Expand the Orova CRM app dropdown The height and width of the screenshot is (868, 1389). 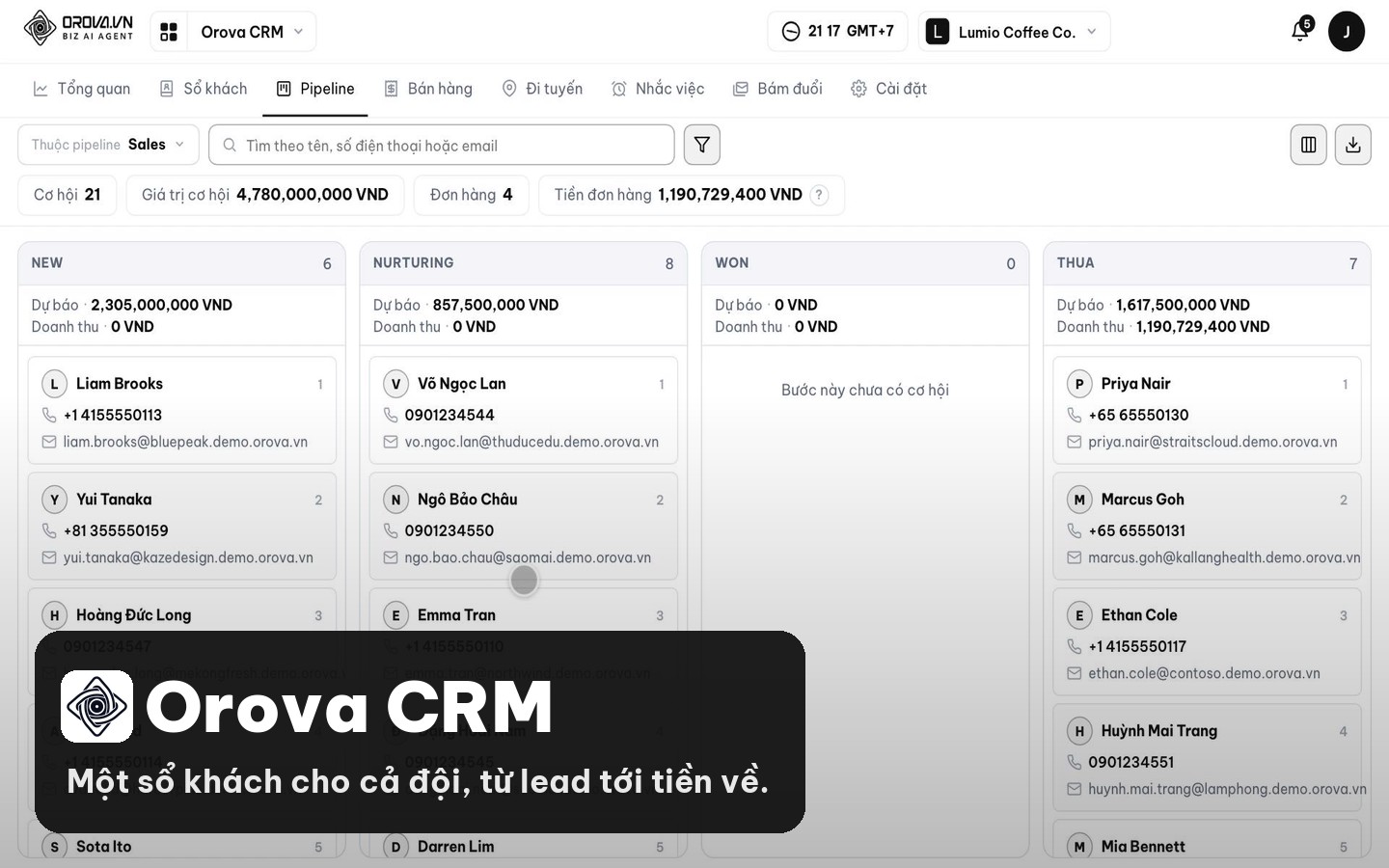(x=252, y=32)
